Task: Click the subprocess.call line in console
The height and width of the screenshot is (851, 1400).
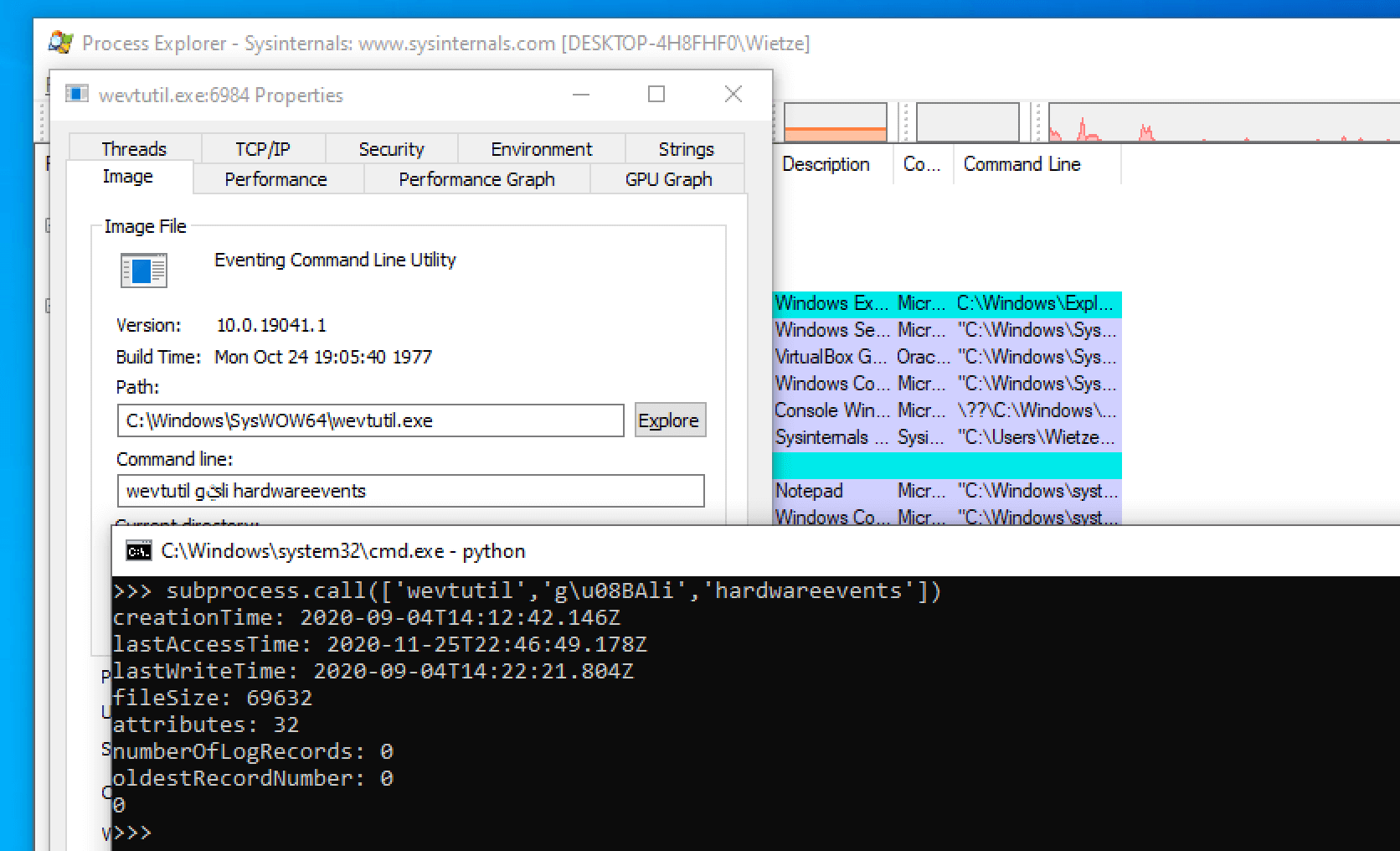Action: click(528, 591)
